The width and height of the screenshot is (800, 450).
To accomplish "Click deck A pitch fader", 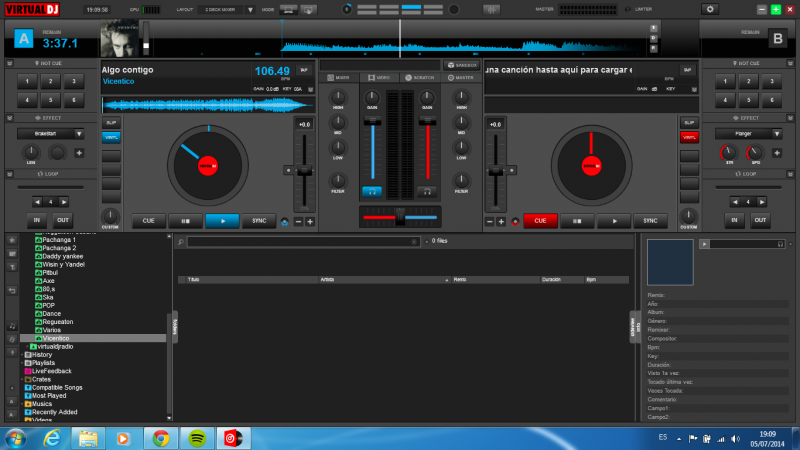I will [304, 171].
